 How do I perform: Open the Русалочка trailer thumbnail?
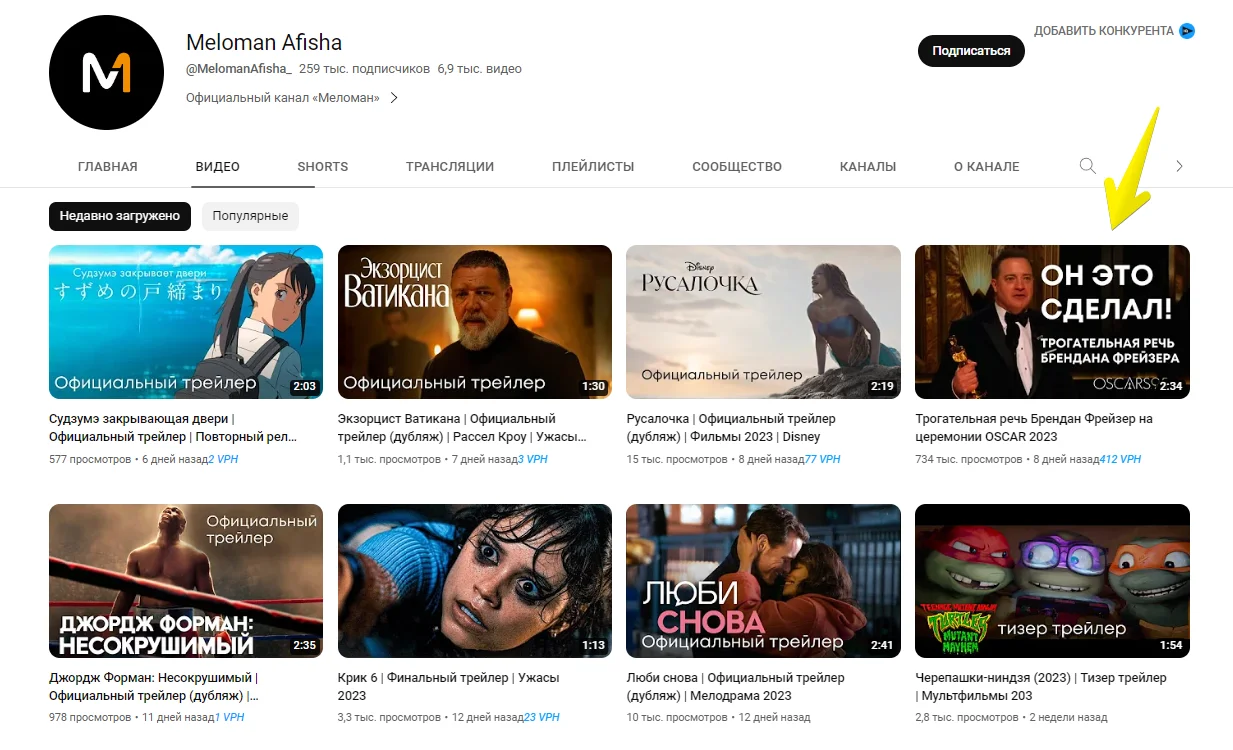763,322
